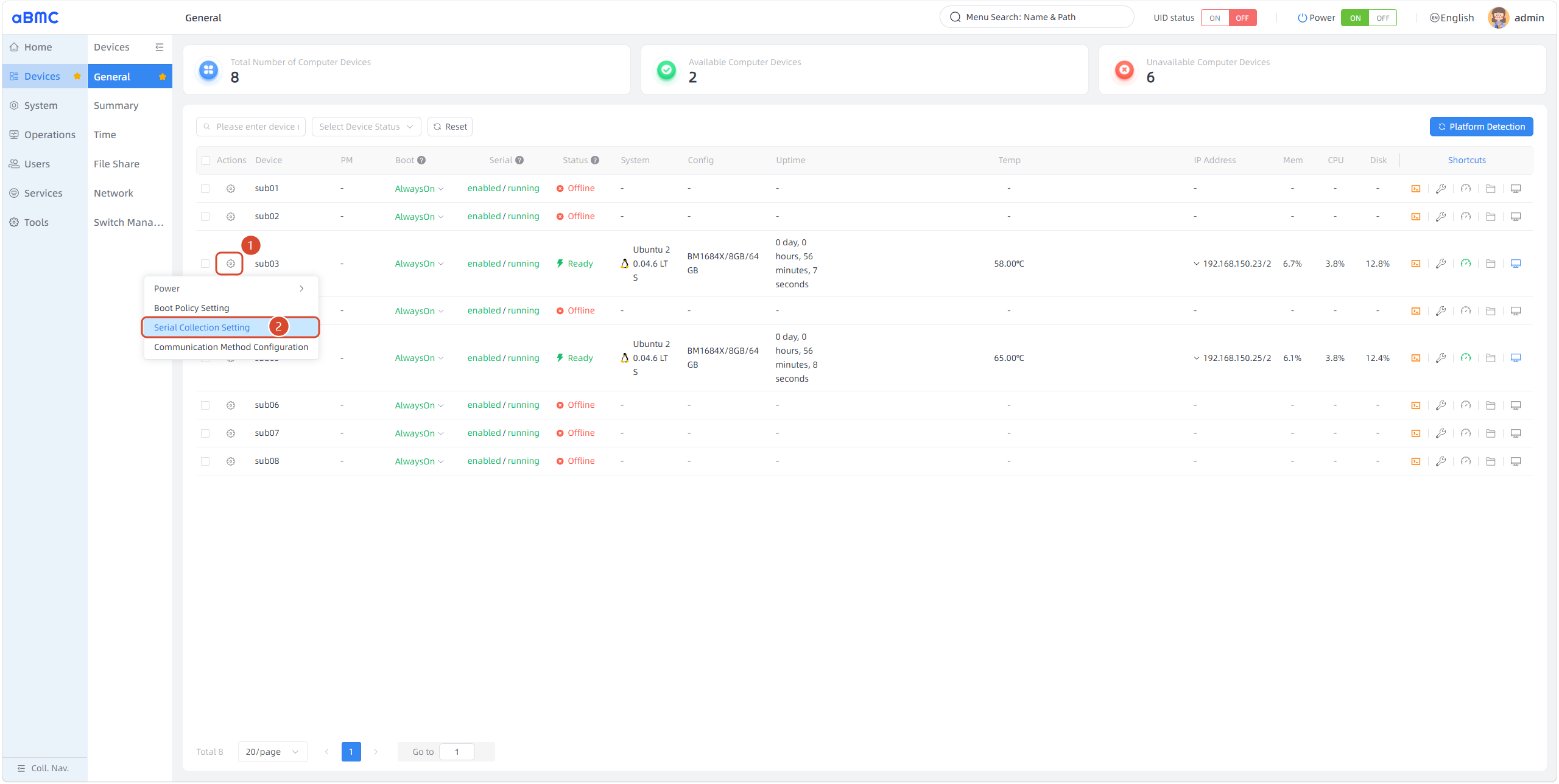
Task: Open the 20/page page size dropdown
Action: coord(272,752)
